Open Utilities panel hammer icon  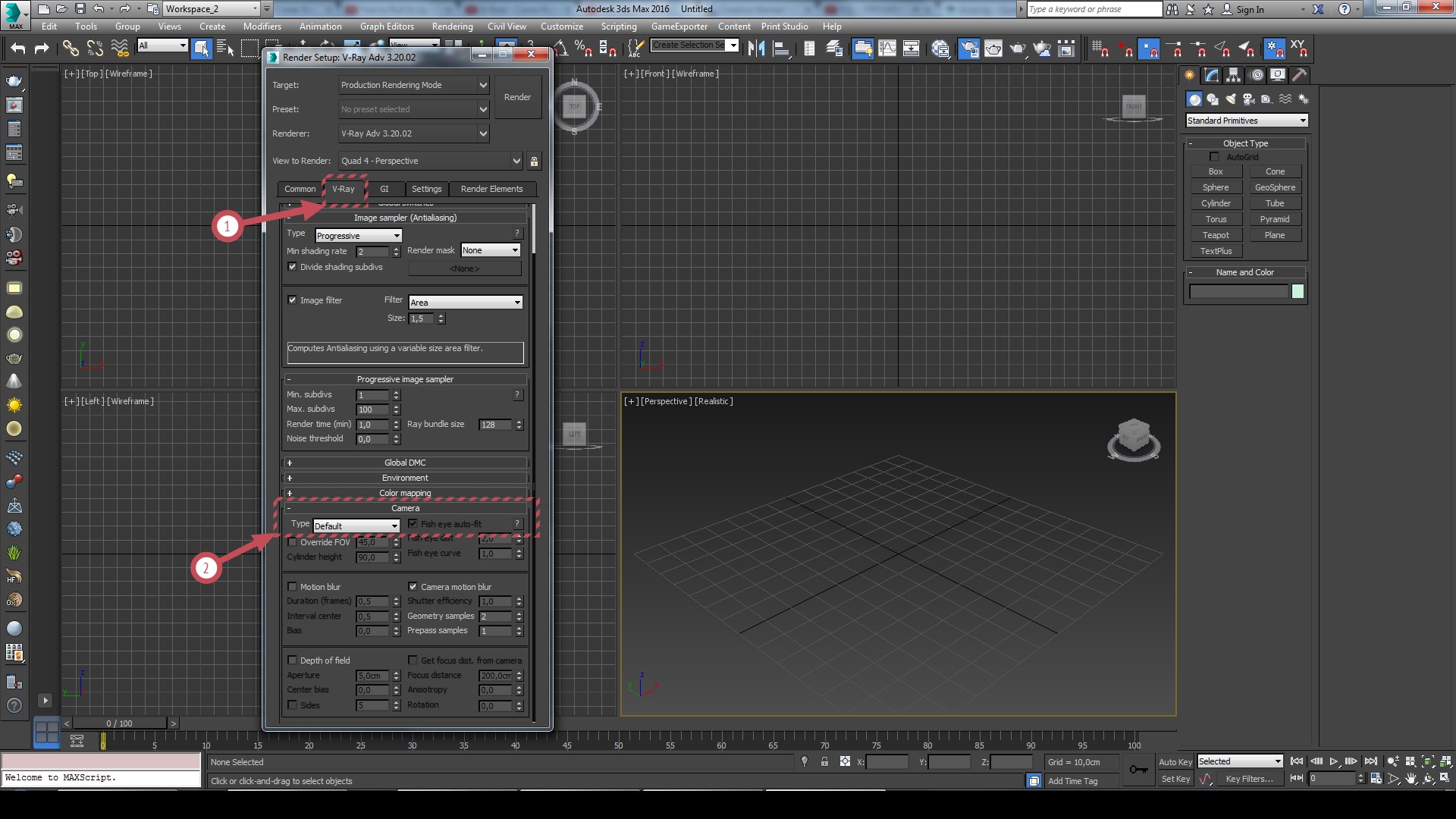pos(1300,75)
